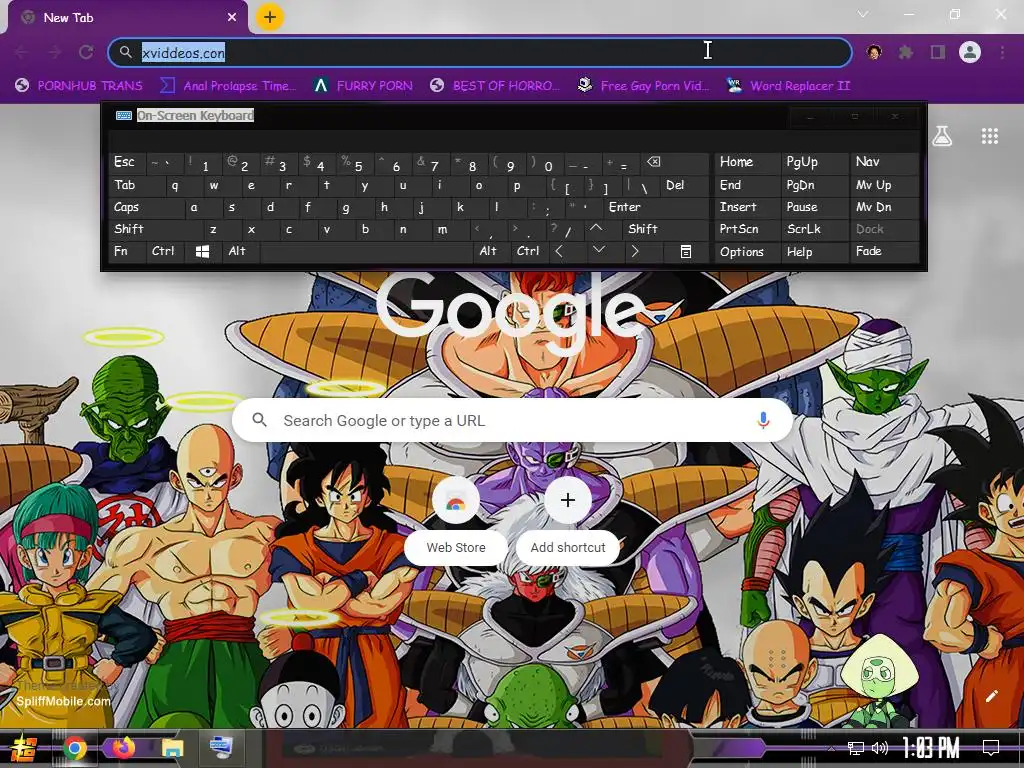Open On-Screen Keyboard Help
1024x768 pixels.
[814, 251]
